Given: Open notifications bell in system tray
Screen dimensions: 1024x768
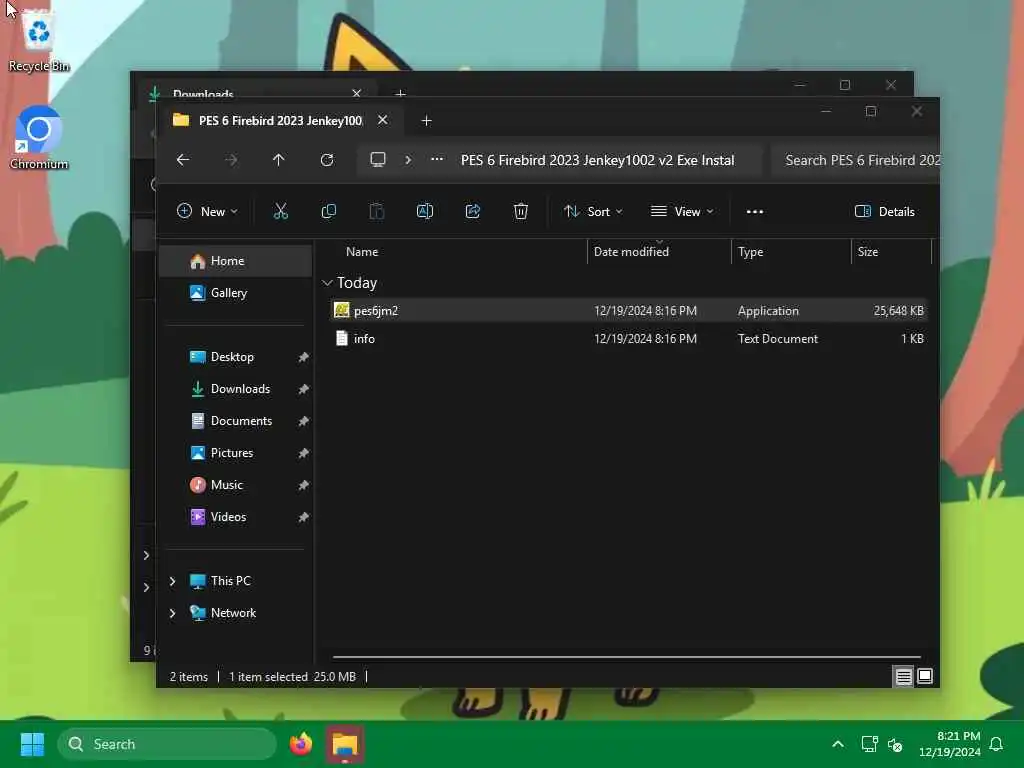Looking at the screenshot, I should click(x=997, y=744).
